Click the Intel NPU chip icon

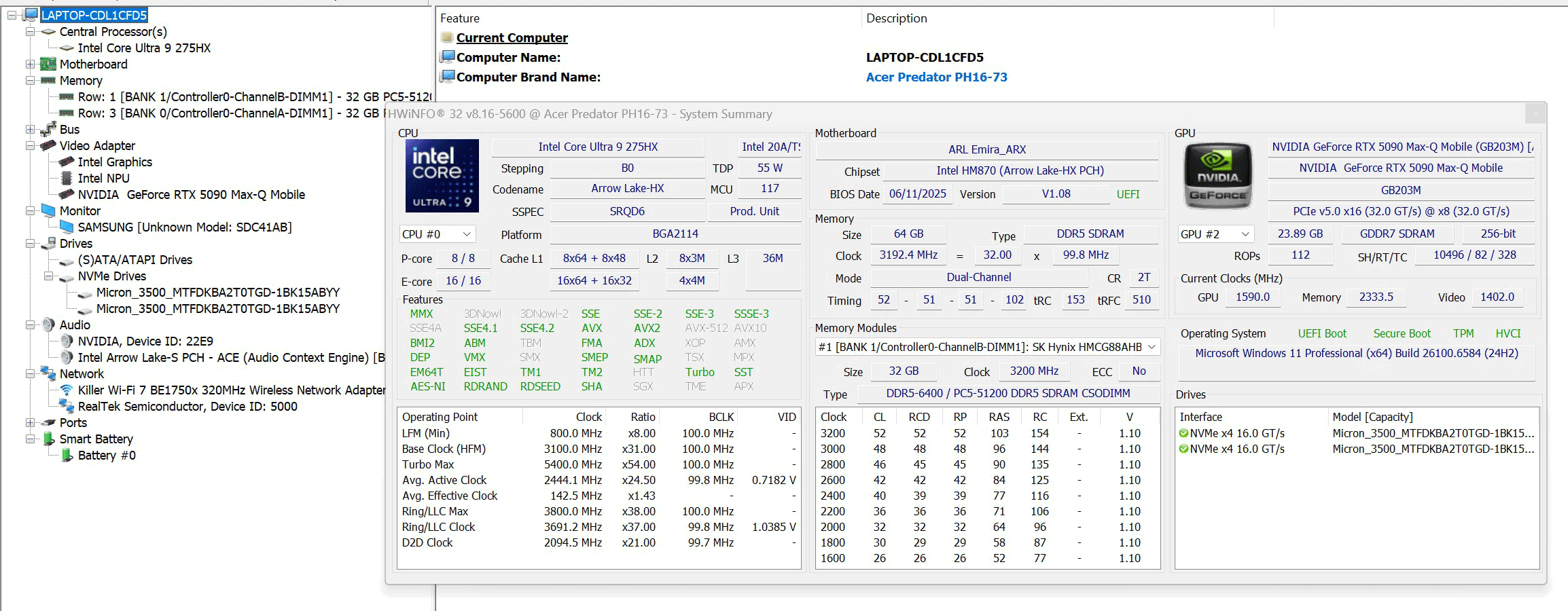pyautogui.click(x=67, y=178)
